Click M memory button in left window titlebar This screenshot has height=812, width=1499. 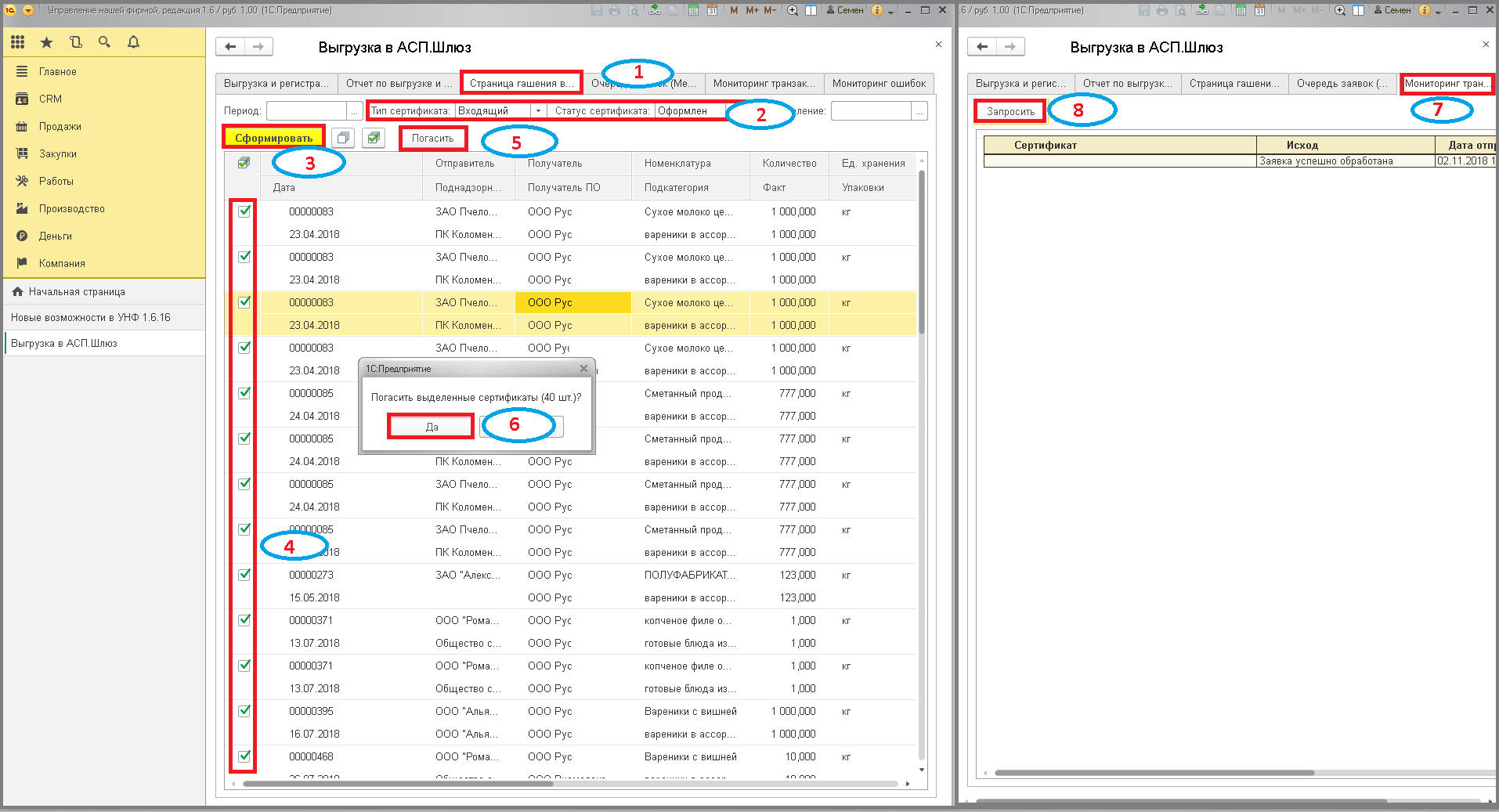[734, 10]
